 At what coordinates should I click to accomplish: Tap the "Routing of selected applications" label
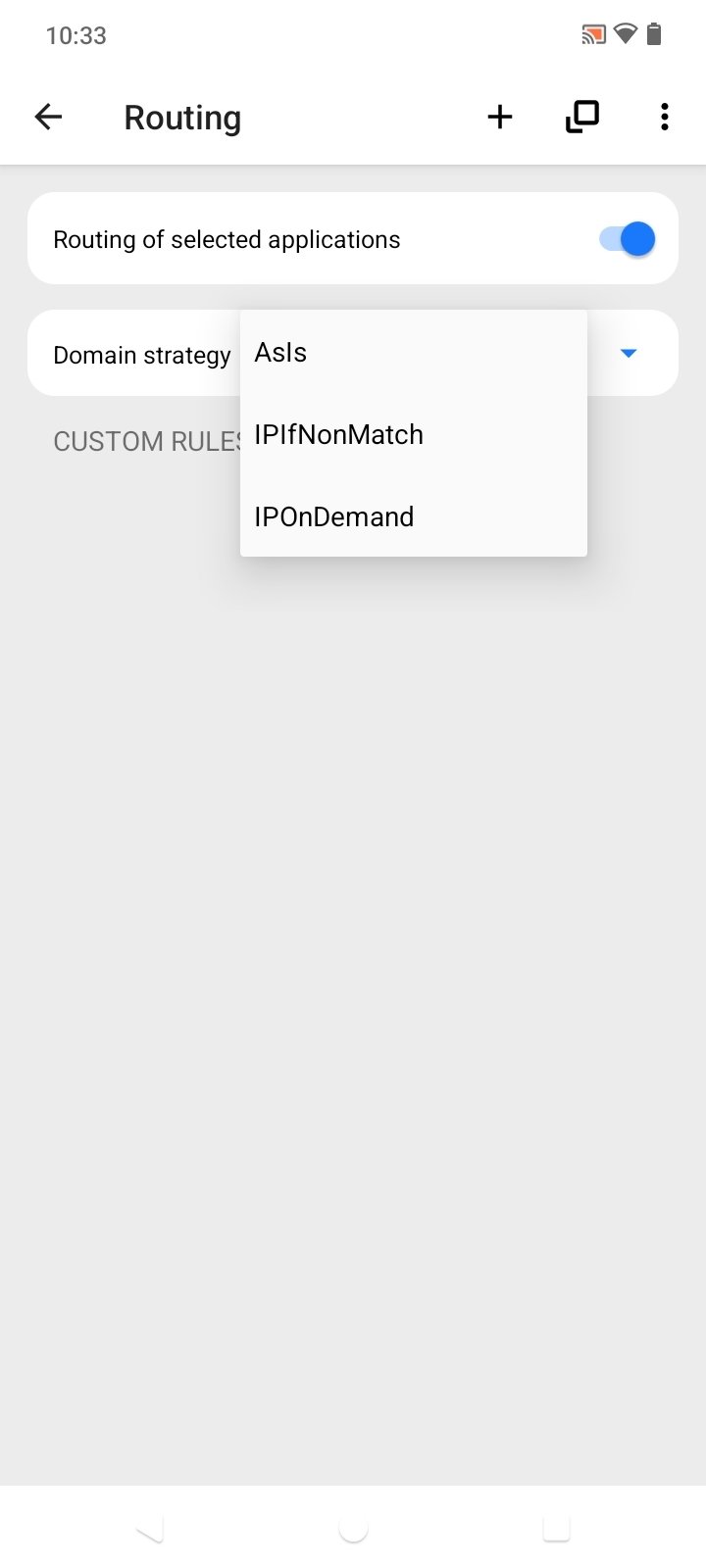[227, 240]
